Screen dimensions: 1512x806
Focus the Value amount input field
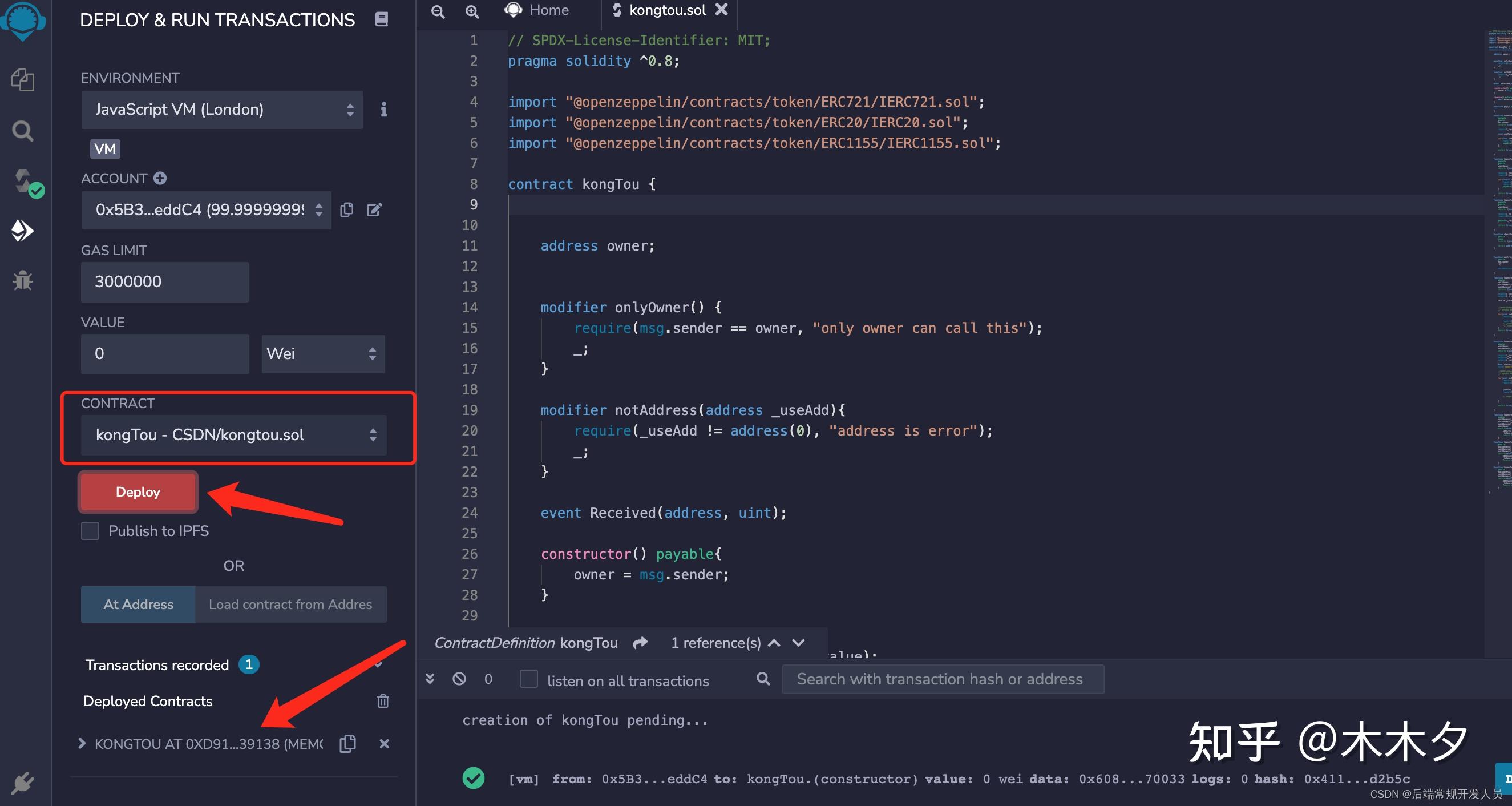pyautogui.click(x=165, y=353)
